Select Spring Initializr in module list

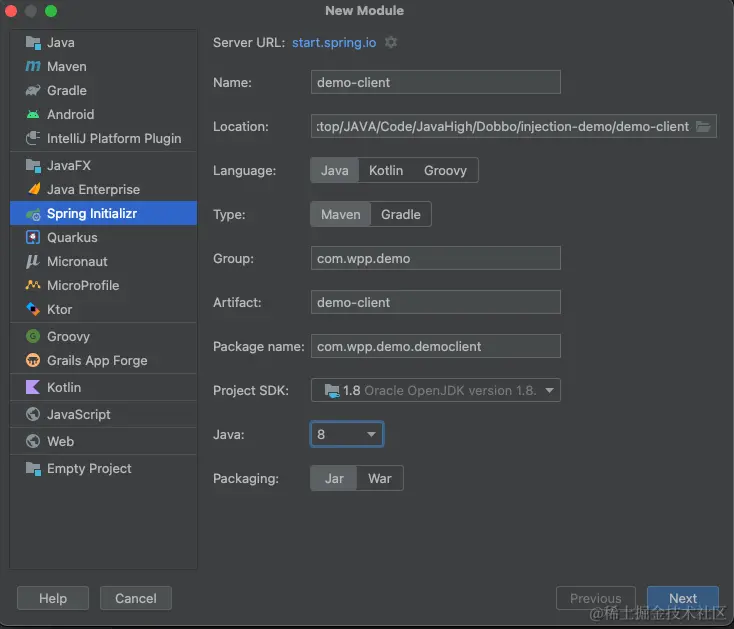pyautogui.click(x=92, y=214)
